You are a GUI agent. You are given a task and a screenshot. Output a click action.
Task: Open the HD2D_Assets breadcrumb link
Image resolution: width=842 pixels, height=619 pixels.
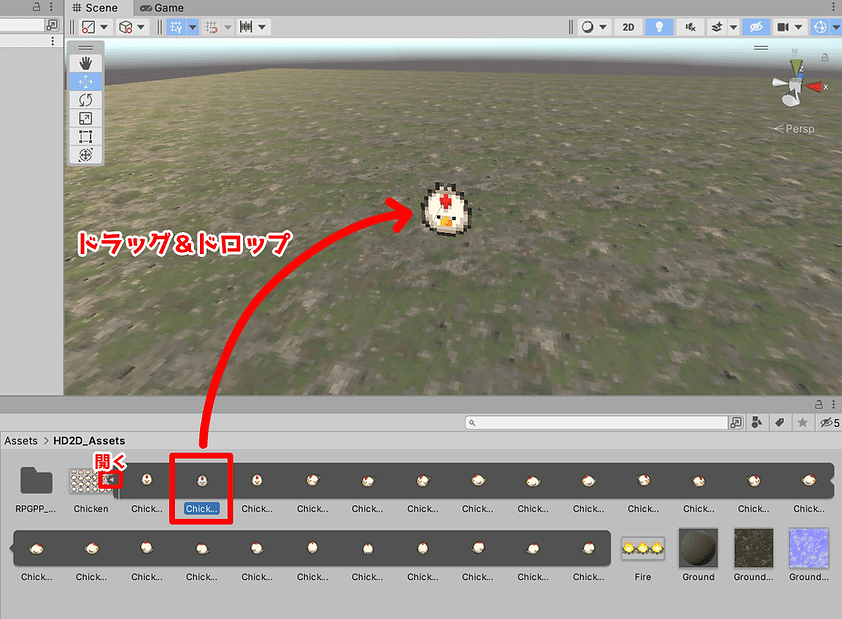click(89, 440)
